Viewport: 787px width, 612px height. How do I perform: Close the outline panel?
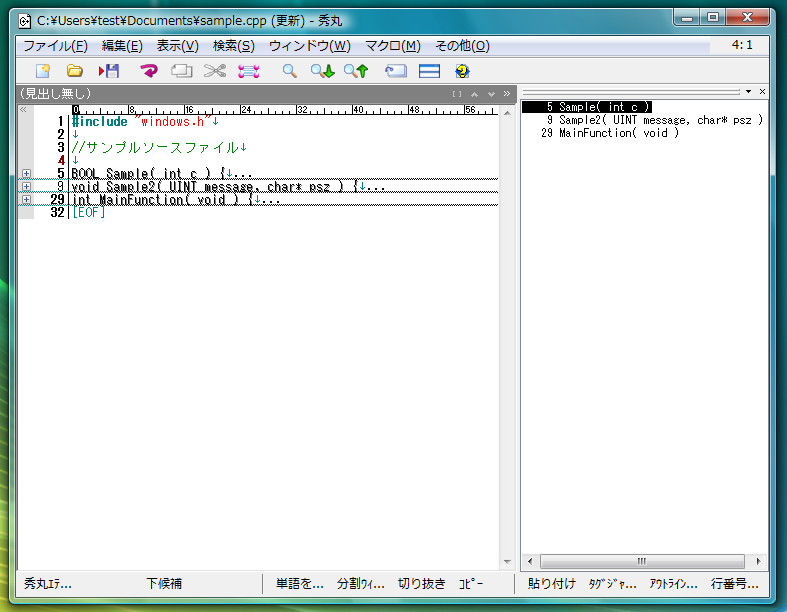coord(762,91)
